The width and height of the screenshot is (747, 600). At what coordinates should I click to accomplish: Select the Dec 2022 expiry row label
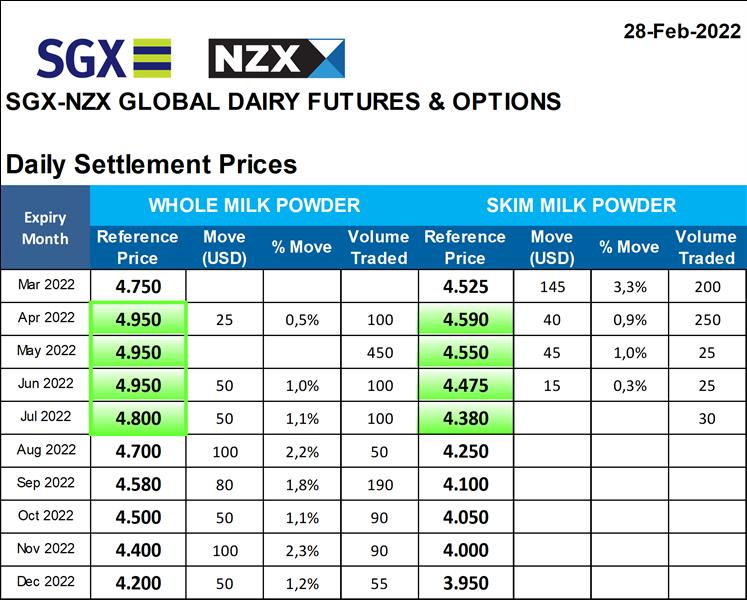pos(46,581)
